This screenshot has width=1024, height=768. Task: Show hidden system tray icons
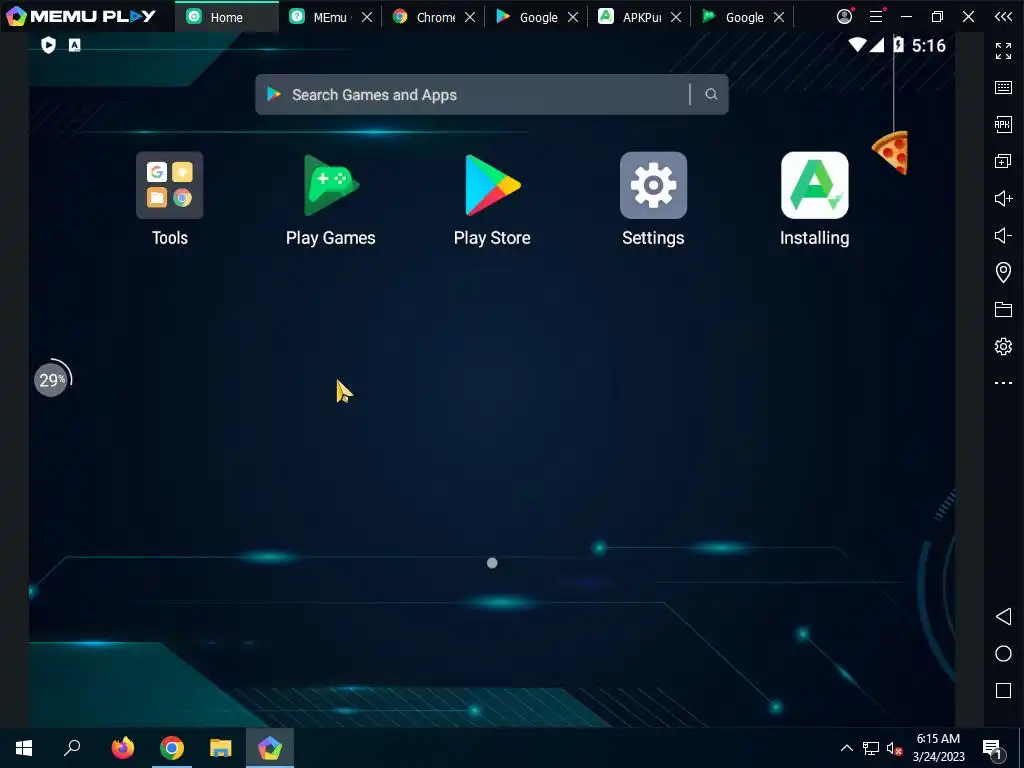coord(846,748)
